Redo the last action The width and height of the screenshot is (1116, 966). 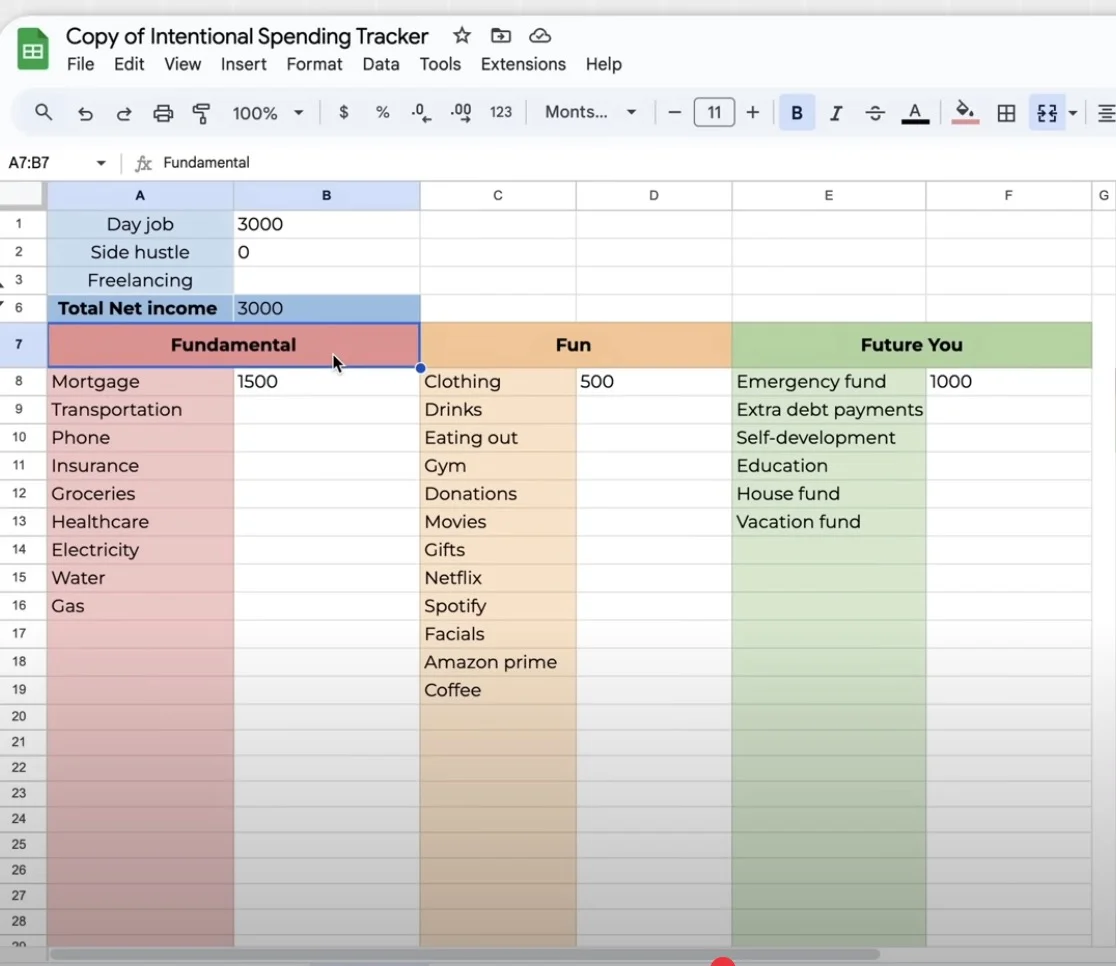click(x=124, y=112)
